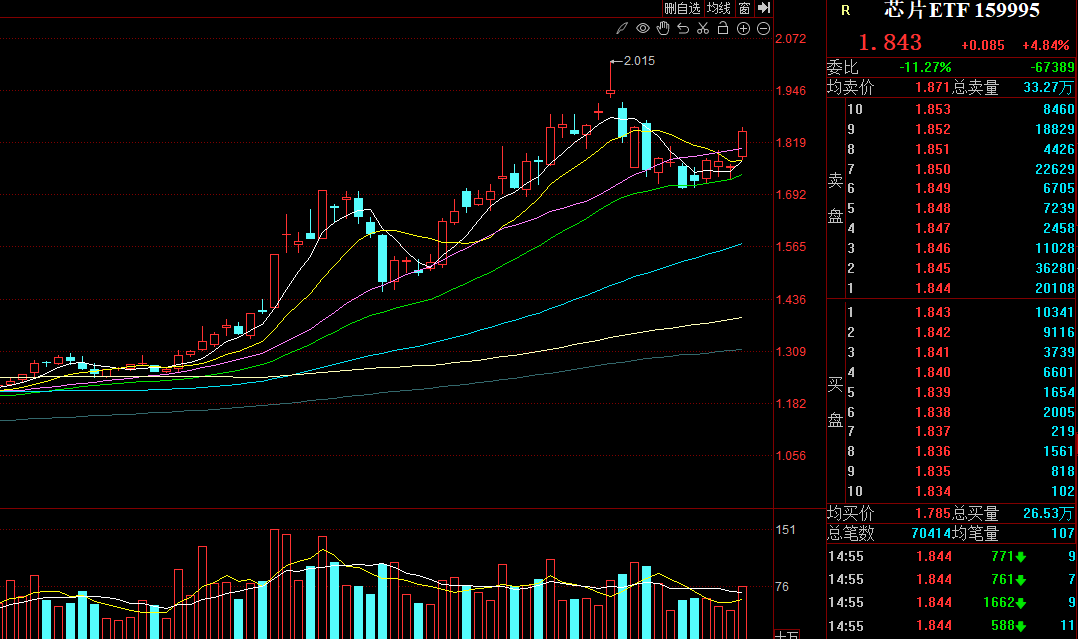
Task: Select the pen drawing tool icon
Action: click(x=622, y=29)
